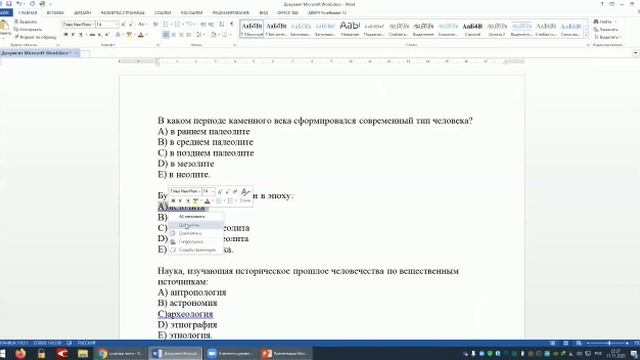Open ССЫЛКИ ribbon tab
The height and width of the screenshot is (360, 640).
(162, 13)
